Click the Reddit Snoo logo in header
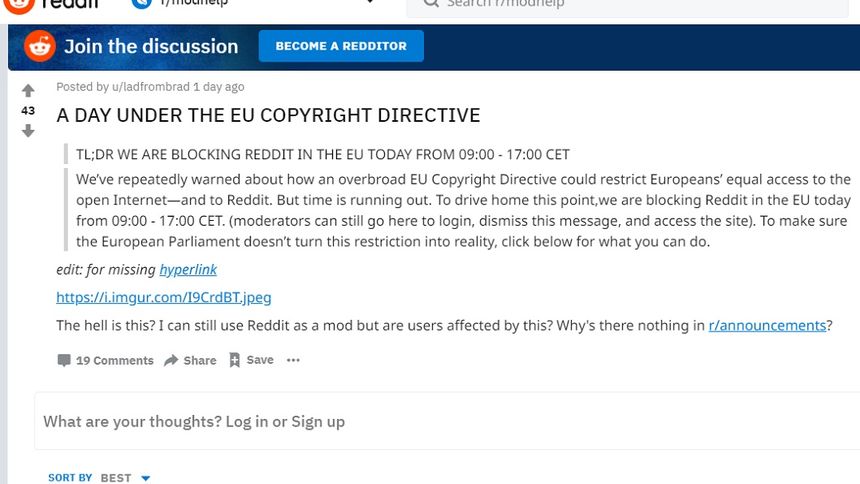The image size is (860, 484). [19, 4]
